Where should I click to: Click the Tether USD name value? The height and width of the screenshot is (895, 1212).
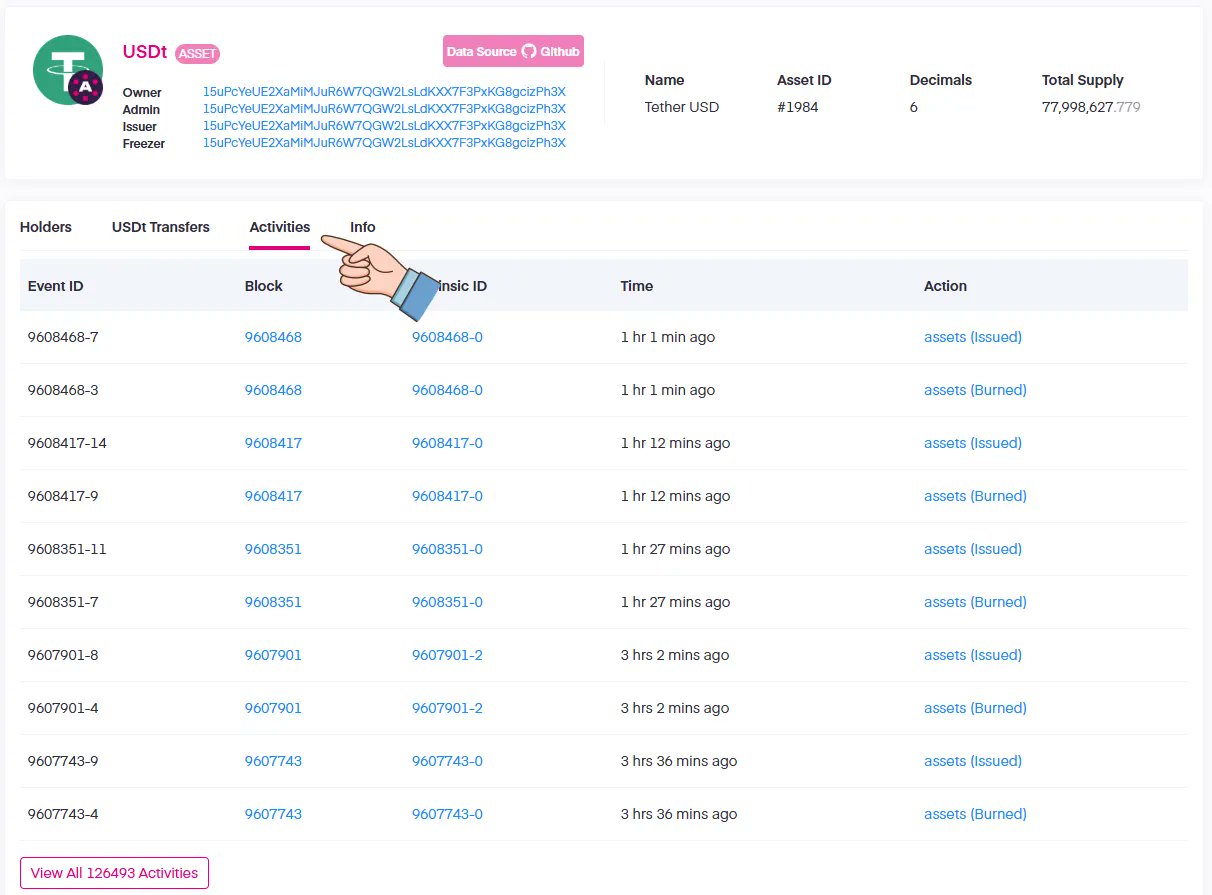point(682,107)
